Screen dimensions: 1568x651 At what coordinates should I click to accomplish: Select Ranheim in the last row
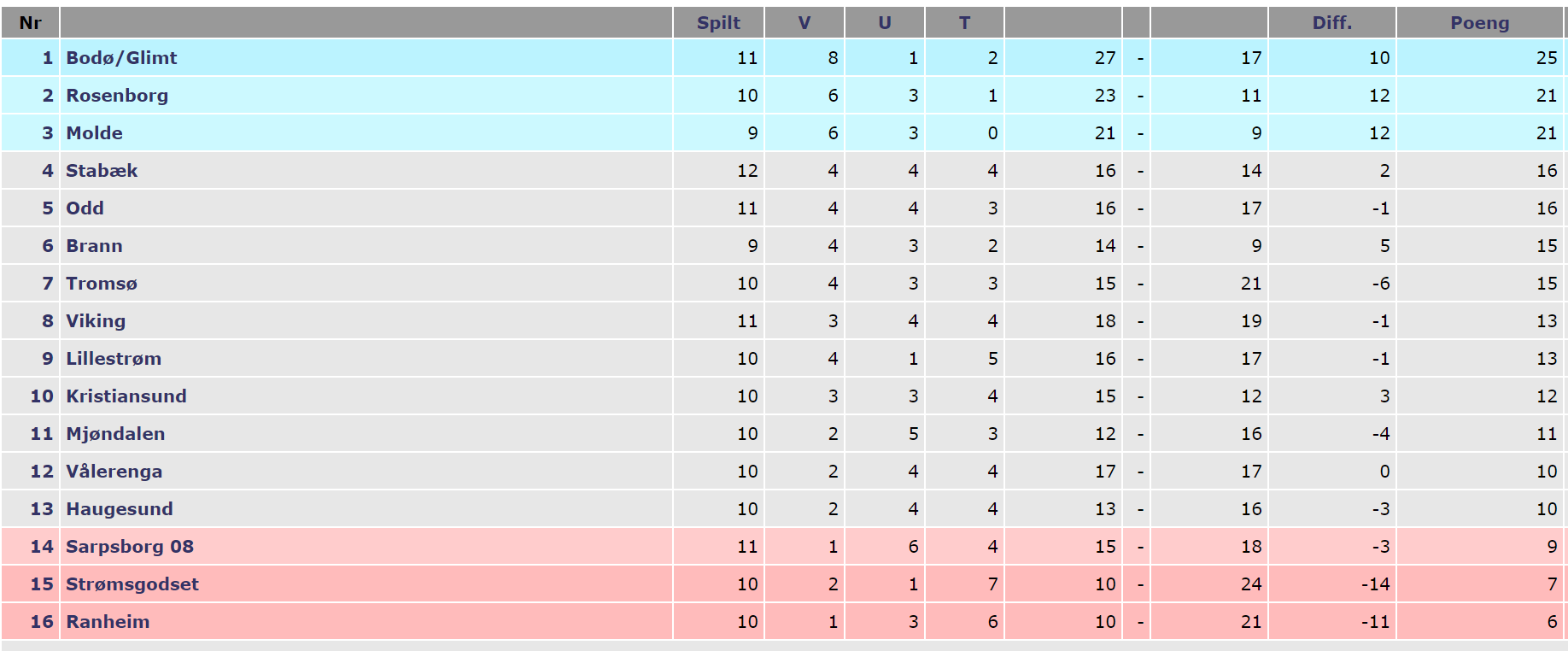[108, 622]
